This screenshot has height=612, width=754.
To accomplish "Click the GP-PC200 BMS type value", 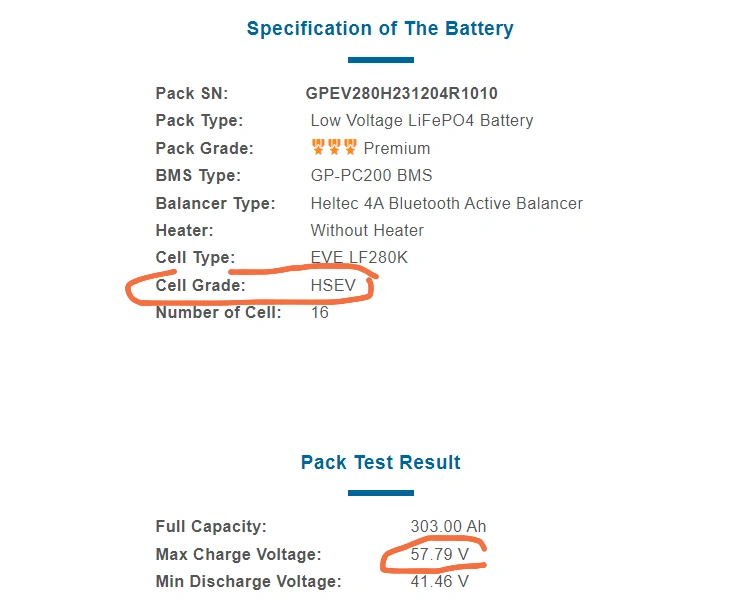I will point(371,175).
